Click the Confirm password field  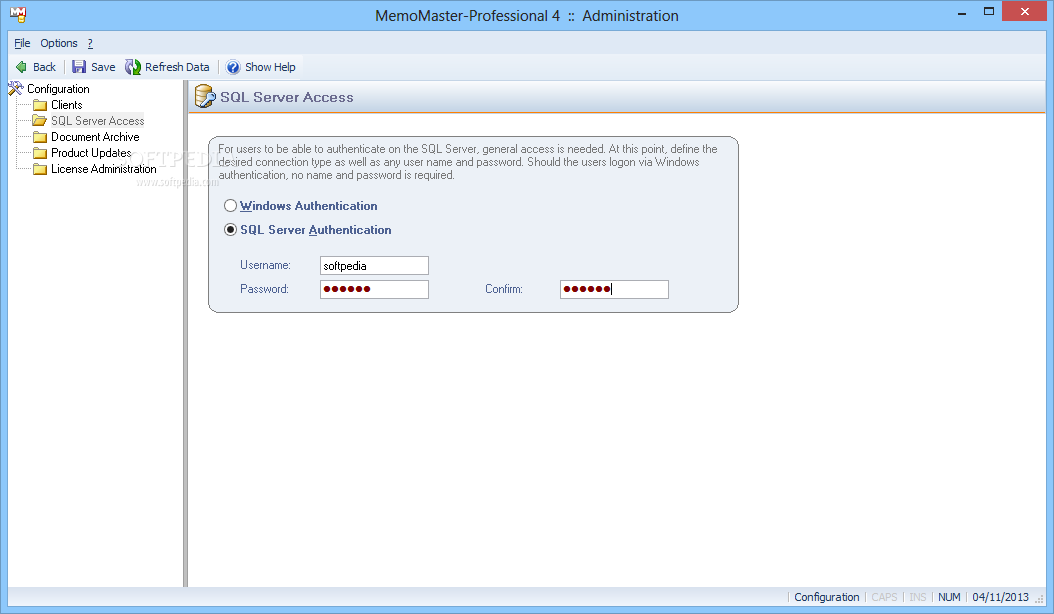click(x=614, y=289)
